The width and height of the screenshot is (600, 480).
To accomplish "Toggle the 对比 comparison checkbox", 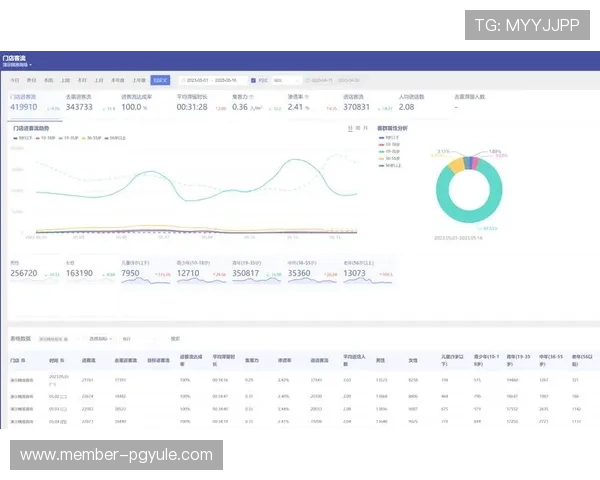I will point(254,80).
